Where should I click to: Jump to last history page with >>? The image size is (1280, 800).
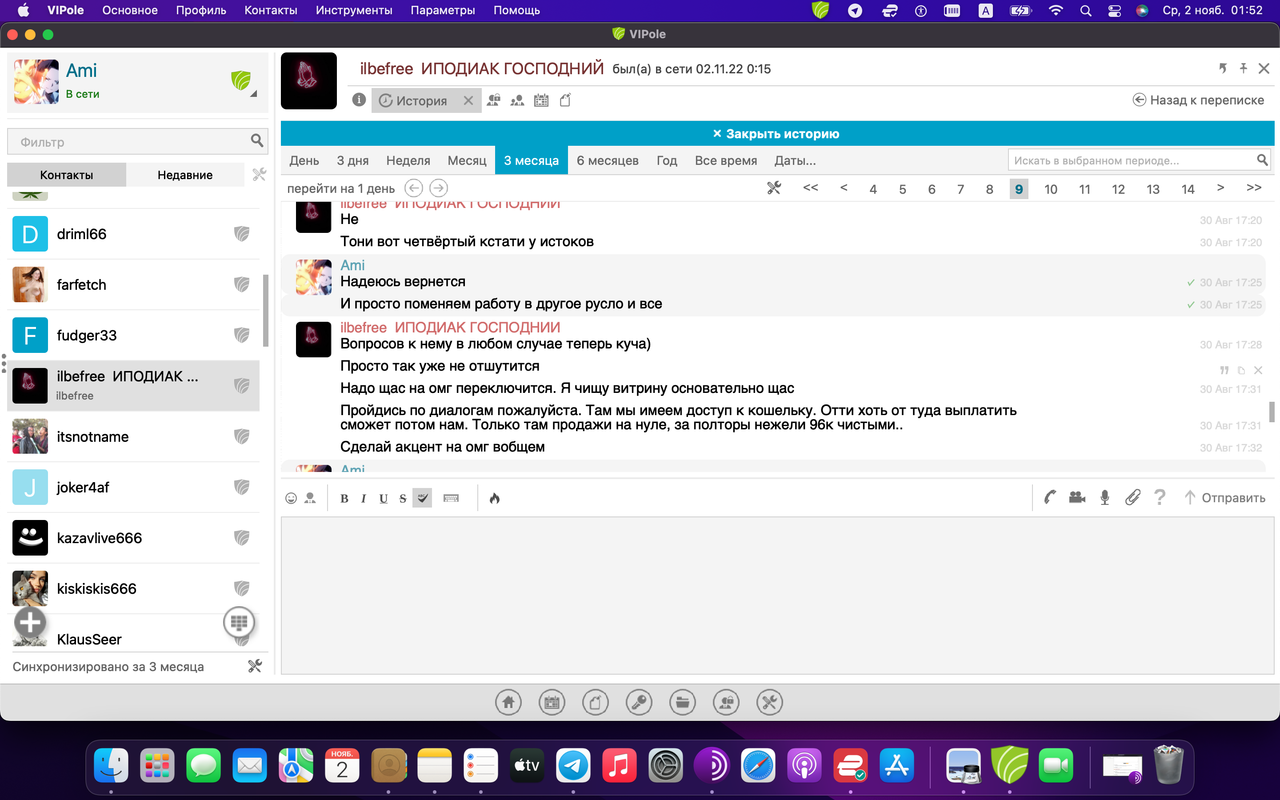1254,188
